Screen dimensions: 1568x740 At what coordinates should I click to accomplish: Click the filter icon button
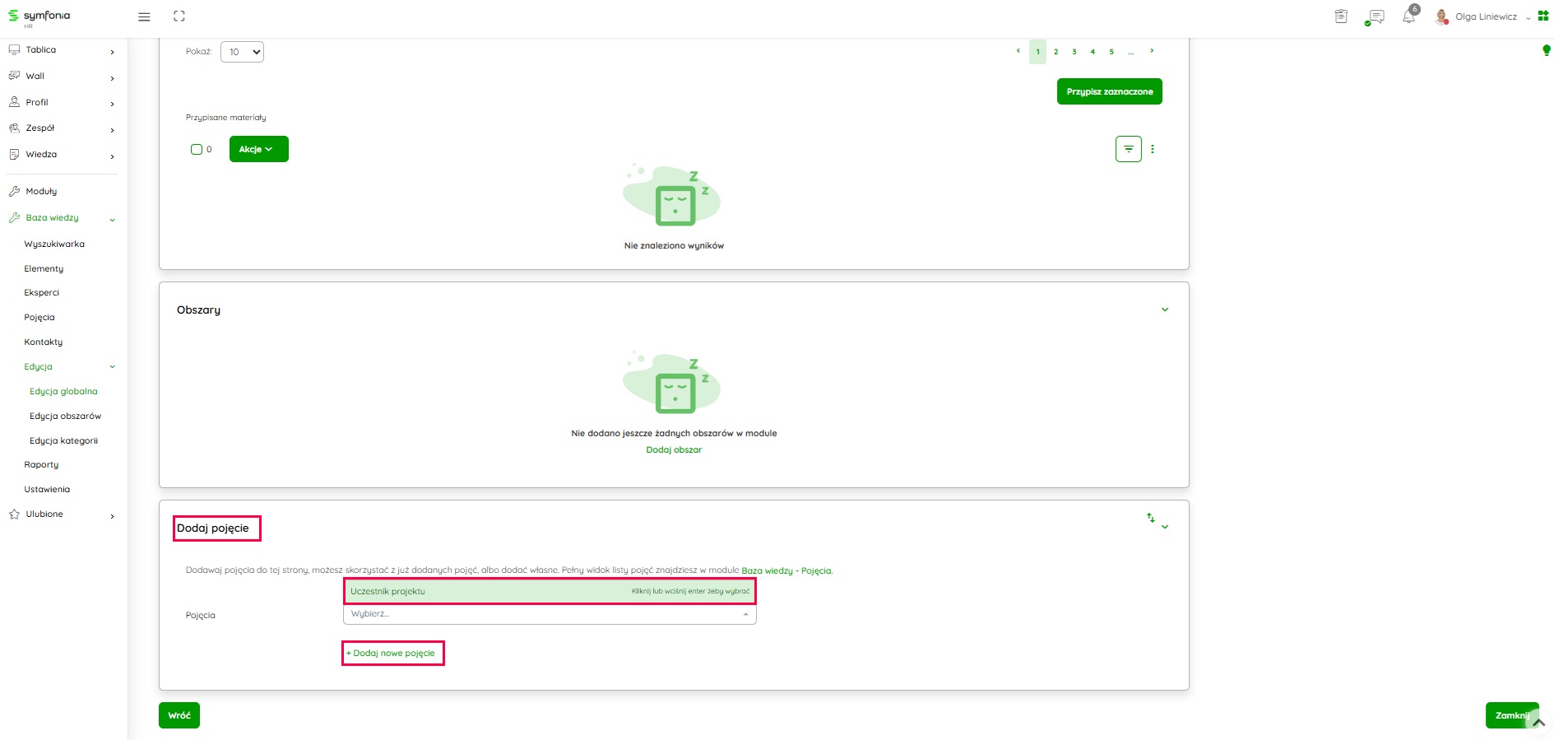coord(1128,149)
